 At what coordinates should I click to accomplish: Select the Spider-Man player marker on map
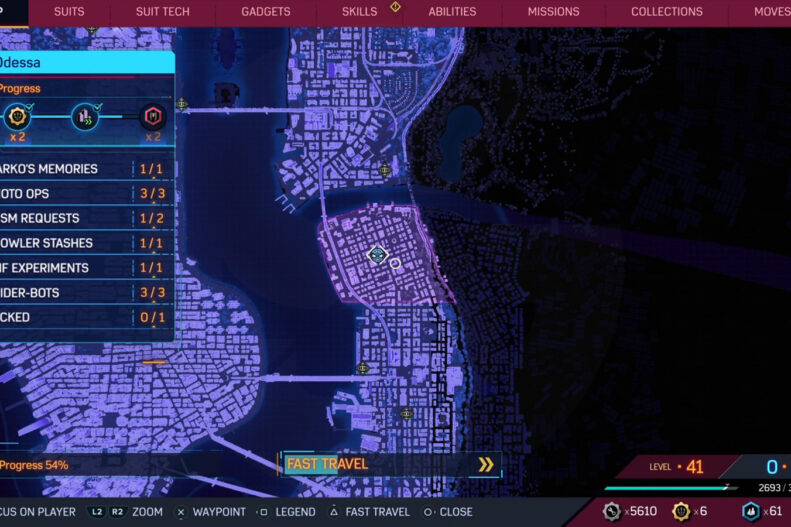(377, 255)
